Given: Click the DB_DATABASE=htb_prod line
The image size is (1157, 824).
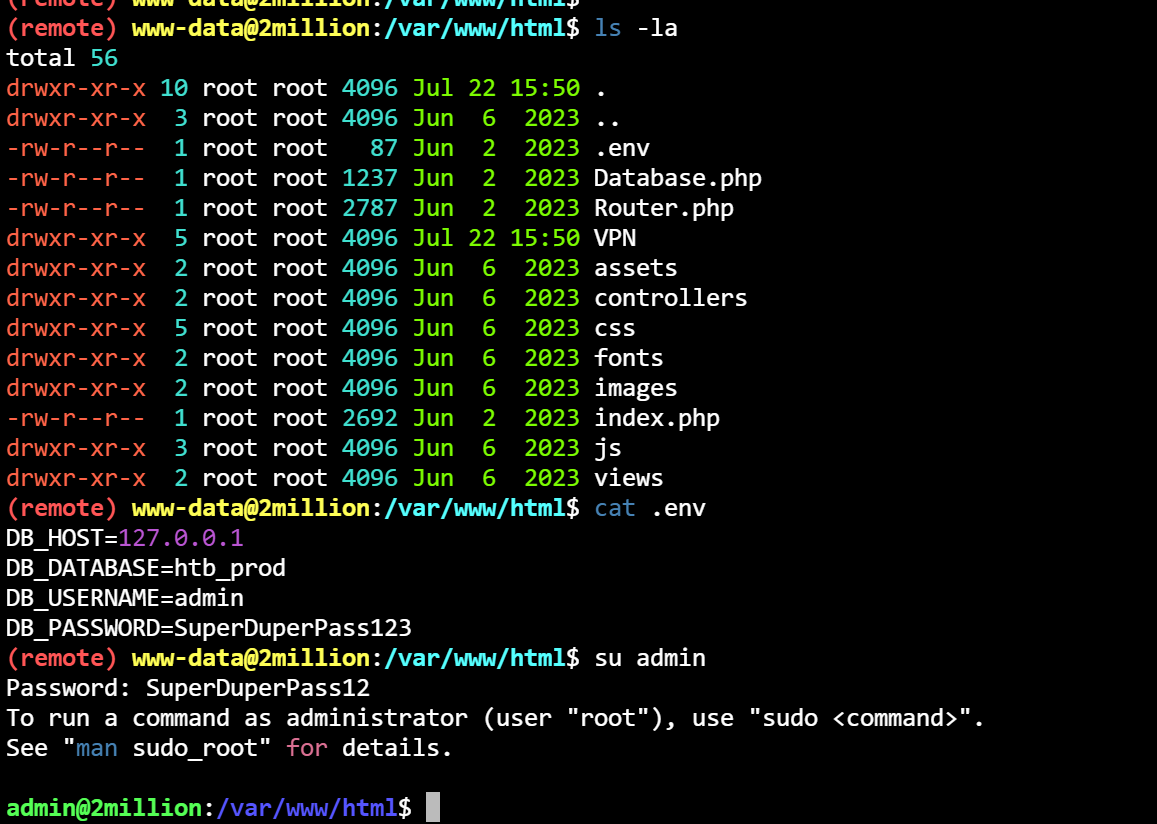Looking at the screenshot, I should point(146,568).
